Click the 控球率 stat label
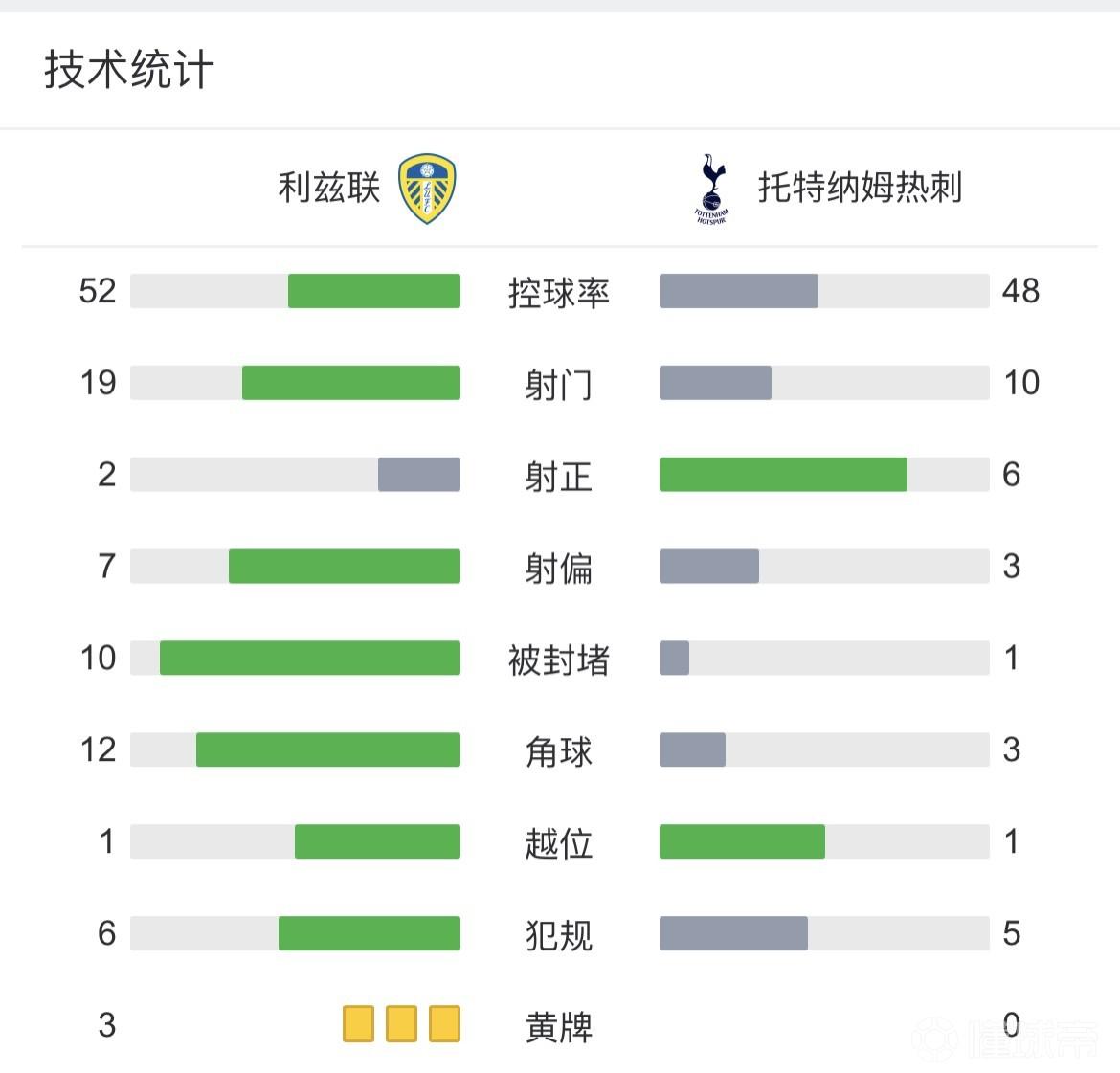Screen dimensions: 1120x1073 559,292
